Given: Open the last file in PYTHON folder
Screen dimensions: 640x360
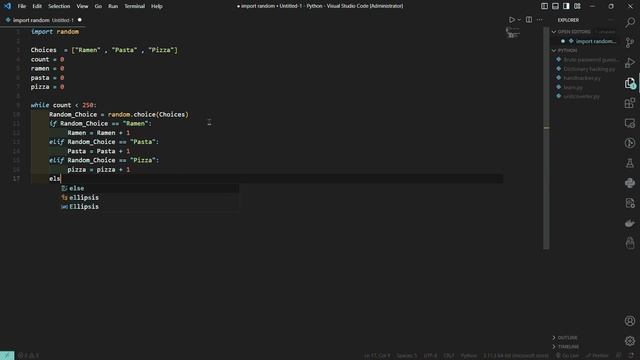Looking at the screenshot, I should click(582, 96).
